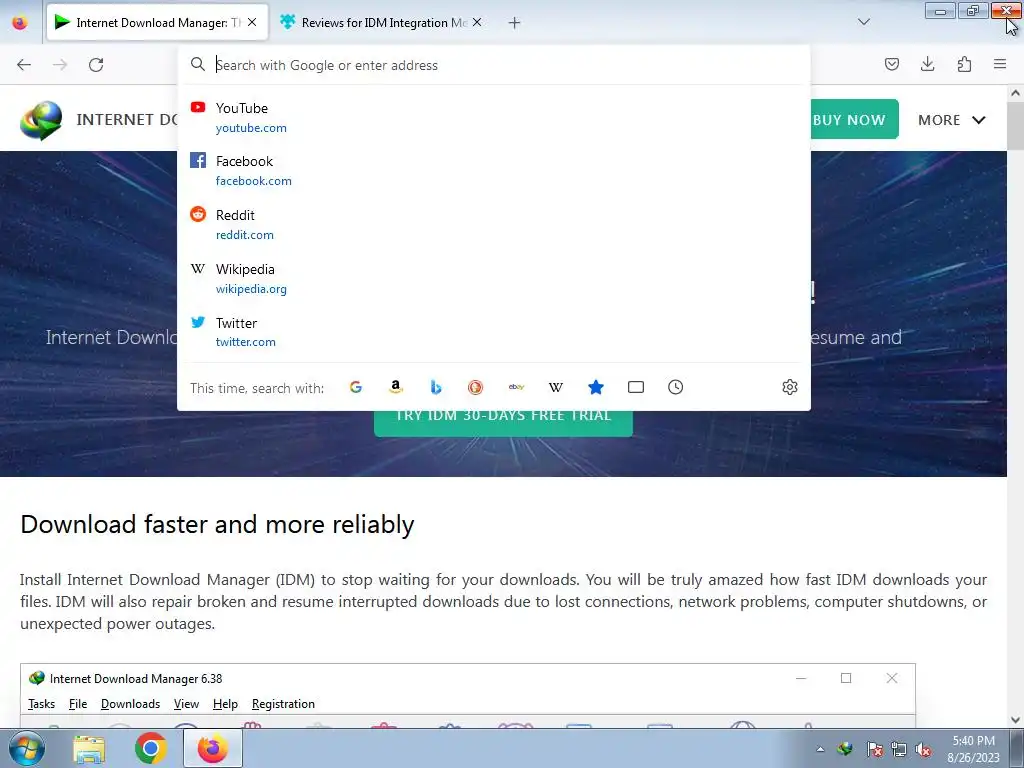Open search settings gear icon
The width and height of the screenshot is (1024, 768).
click(790, 387)
